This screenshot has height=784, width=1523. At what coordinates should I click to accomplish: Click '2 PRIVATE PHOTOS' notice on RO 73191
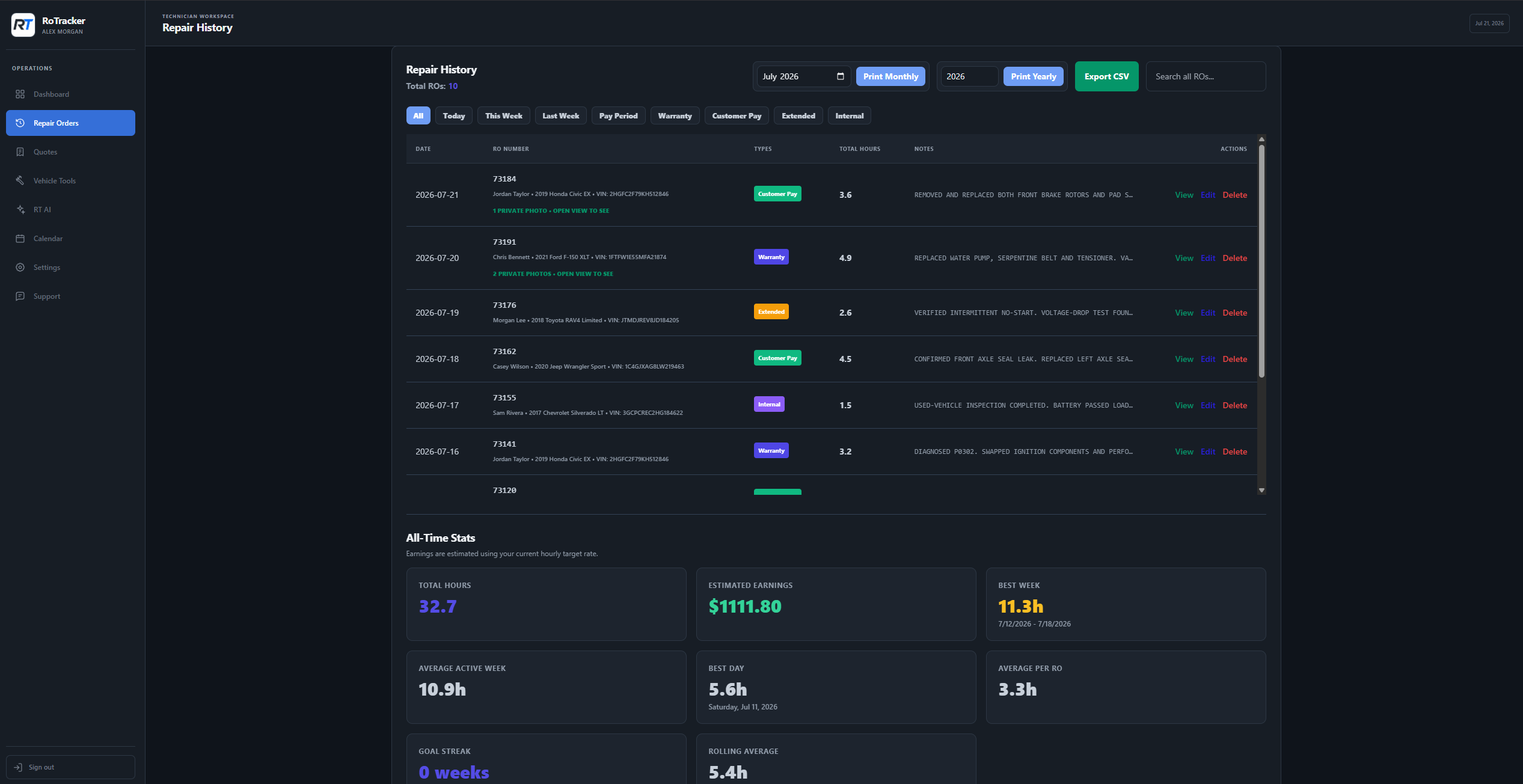coord(553,274)
